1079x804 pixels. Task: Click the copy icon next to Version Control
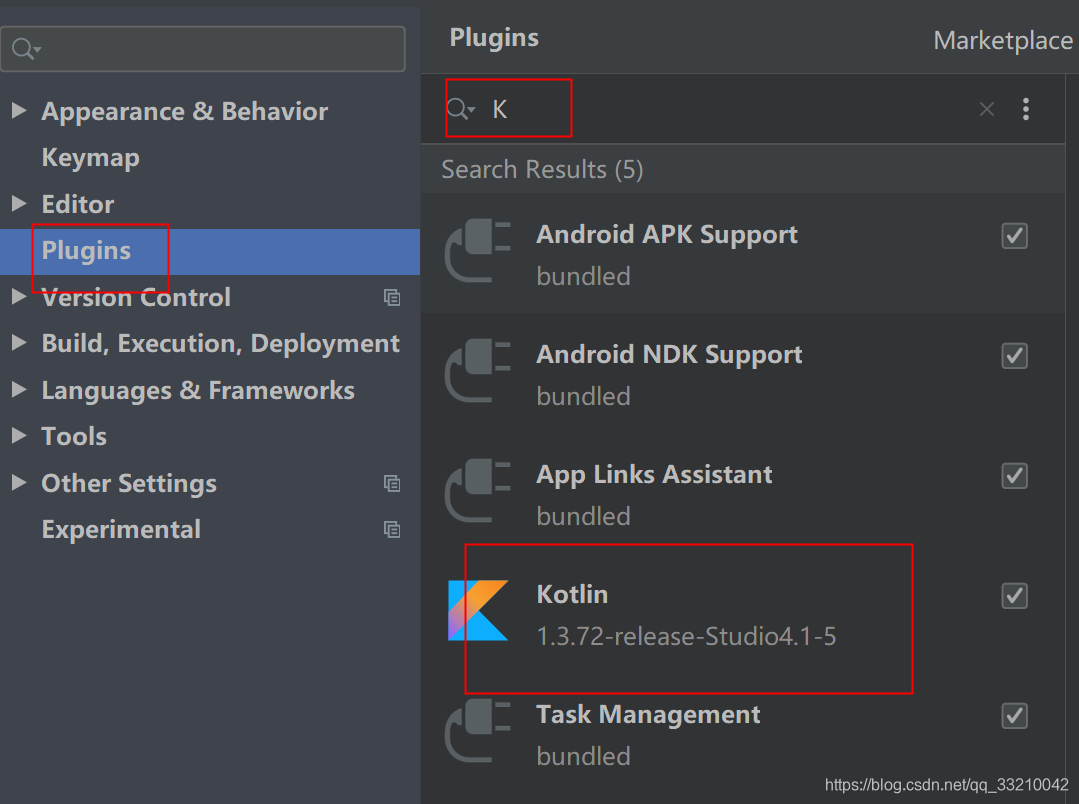(392, 297)
